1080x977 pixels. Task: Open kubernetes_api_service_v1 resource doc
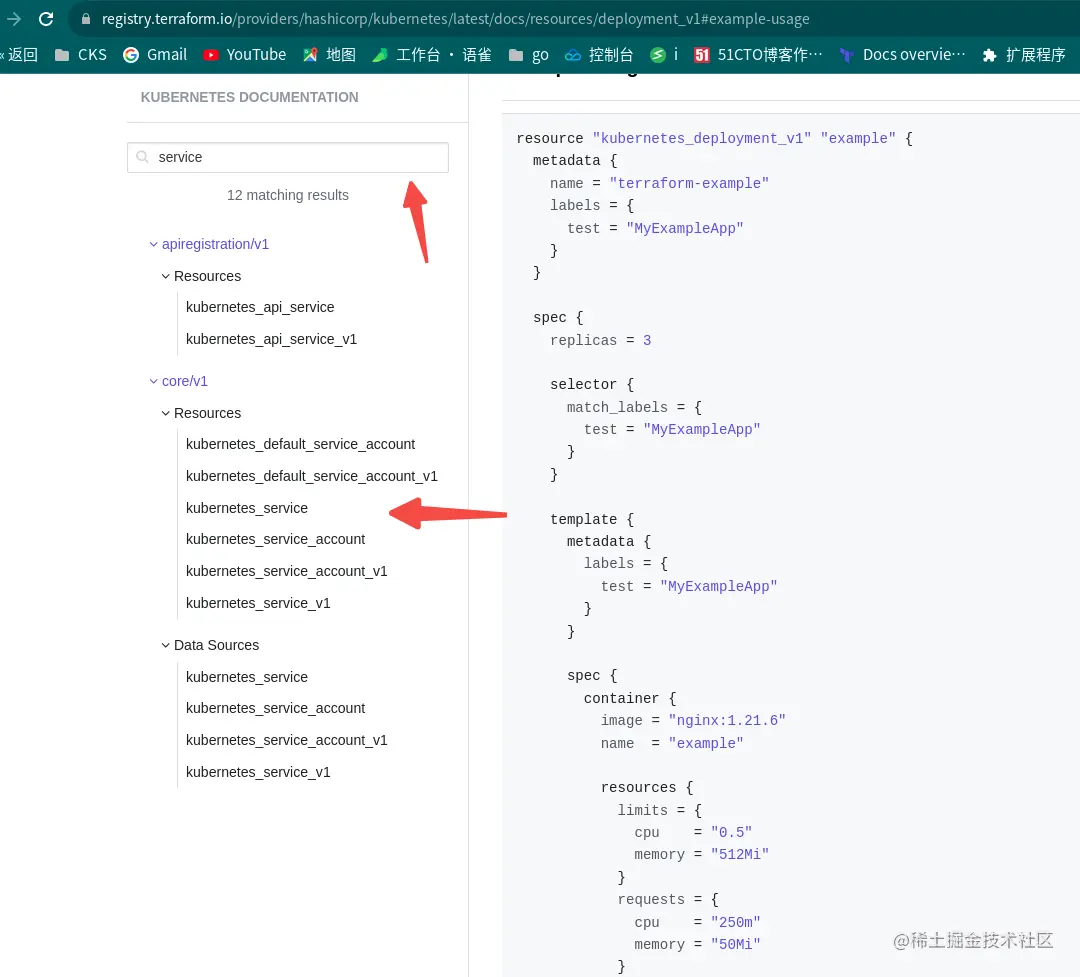(271, 339)
